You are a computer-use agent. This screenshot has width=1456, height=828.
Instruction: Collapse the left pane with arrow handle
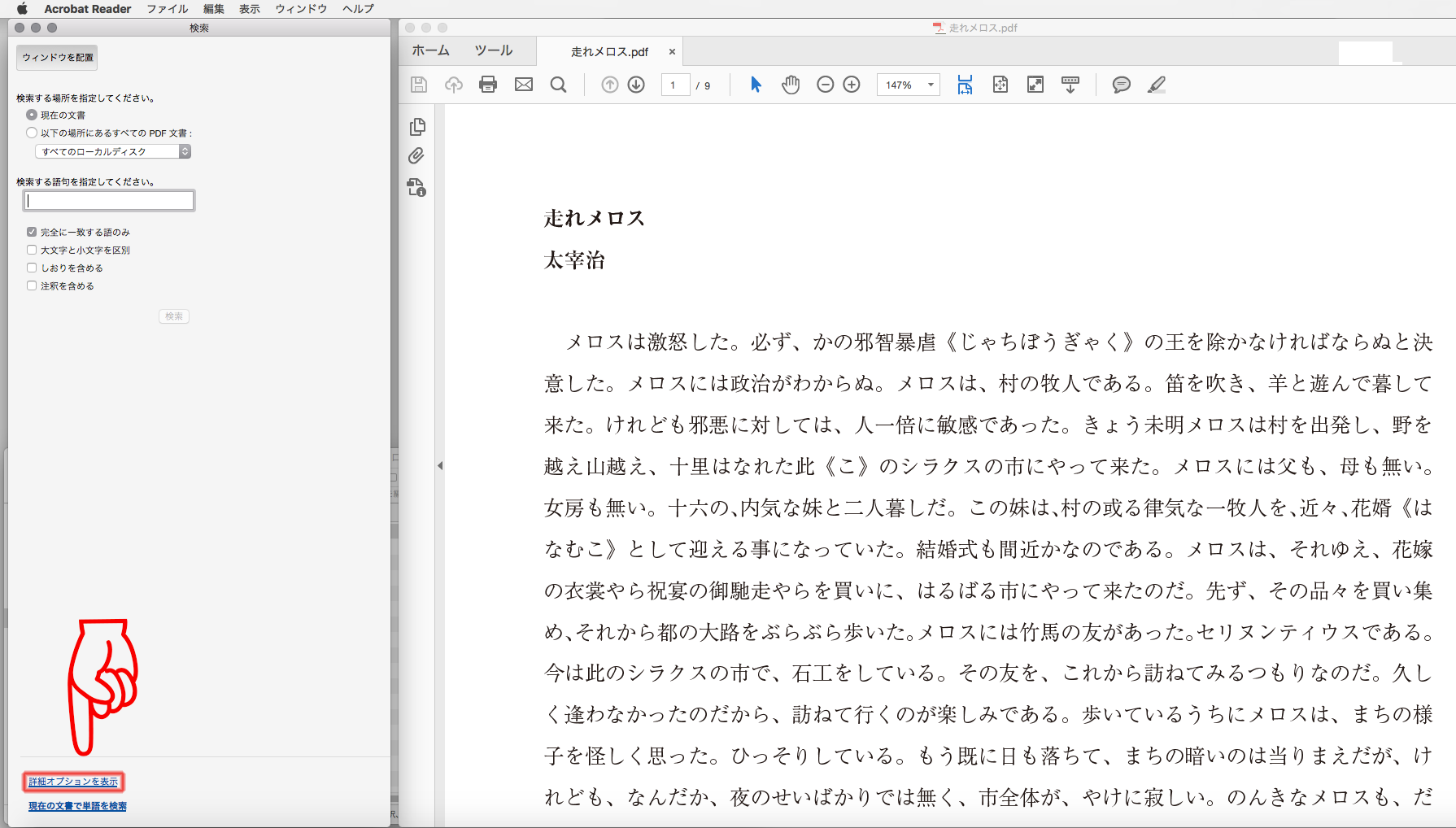(x=440, y=466)
